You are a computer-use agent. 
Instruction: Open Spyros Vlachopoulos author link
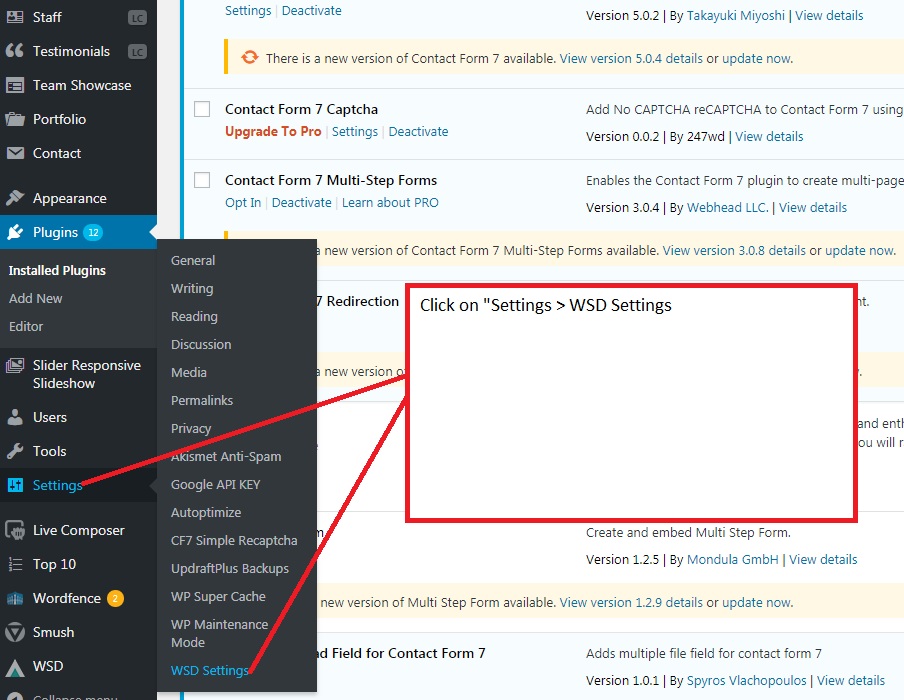(x=746, y=681)
